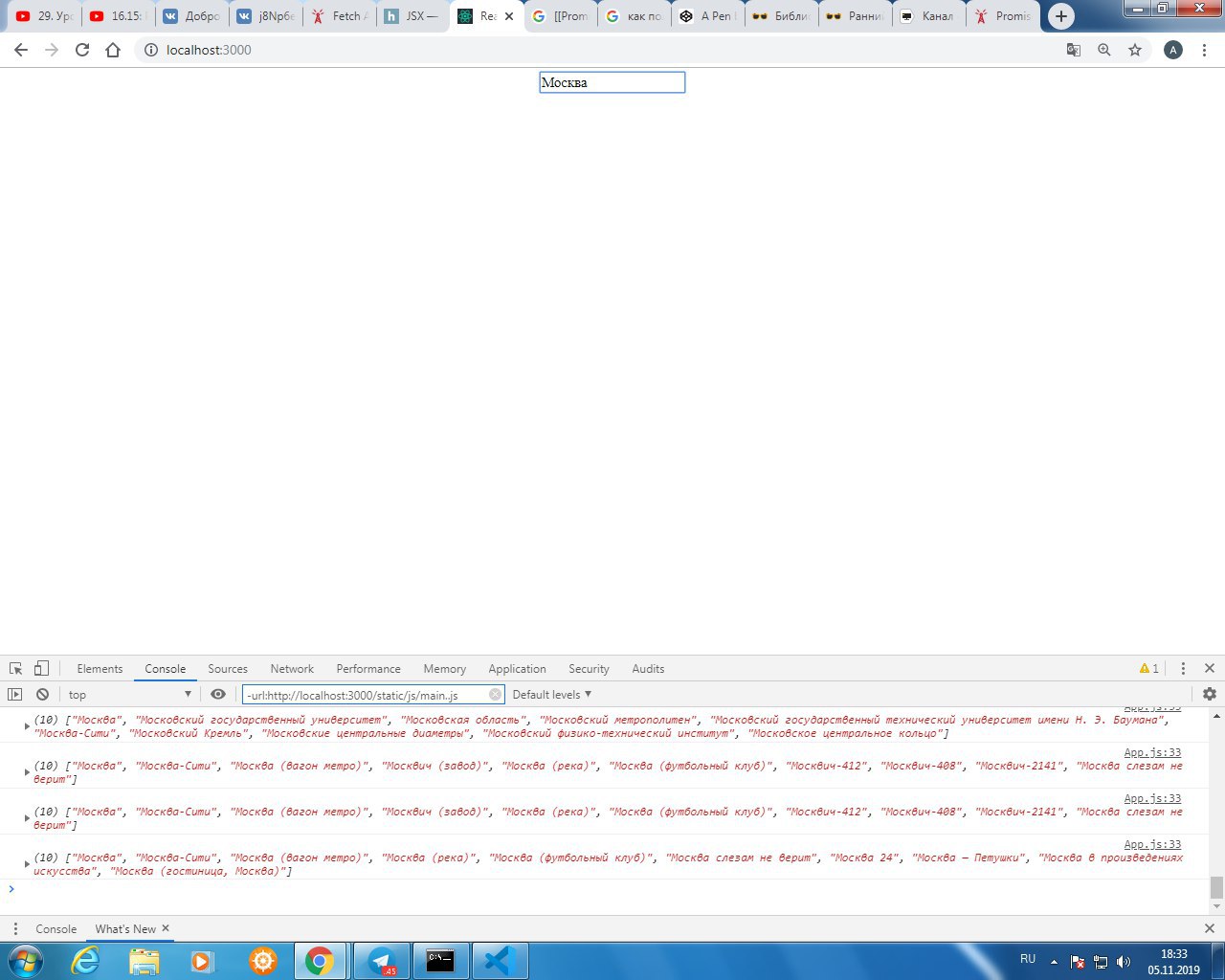Viewport: 1225px width, 980px height.
Task: Expand the log array mentioning Москва 24
Action: [27, 864]
